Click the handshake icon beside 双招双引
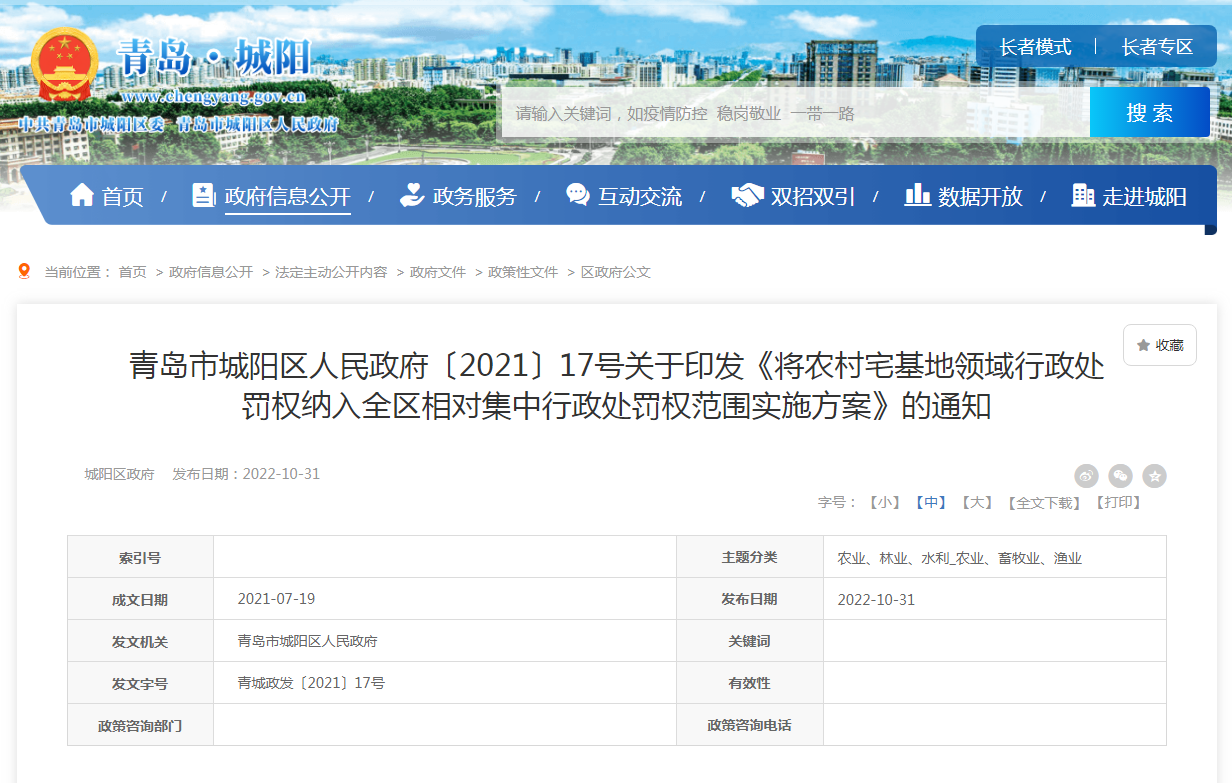This screenshot has height=783, width=1232. (747, 196)
